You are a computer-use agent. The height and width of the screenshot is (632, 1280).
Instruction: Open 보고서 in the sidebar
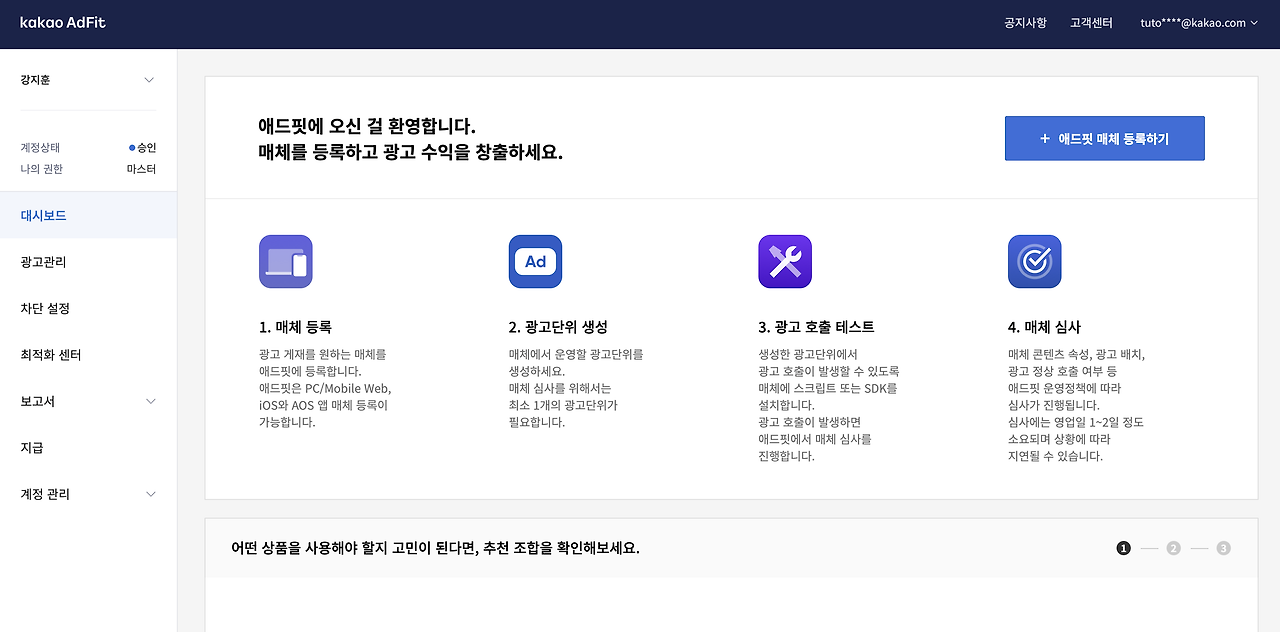pos(88,401)
